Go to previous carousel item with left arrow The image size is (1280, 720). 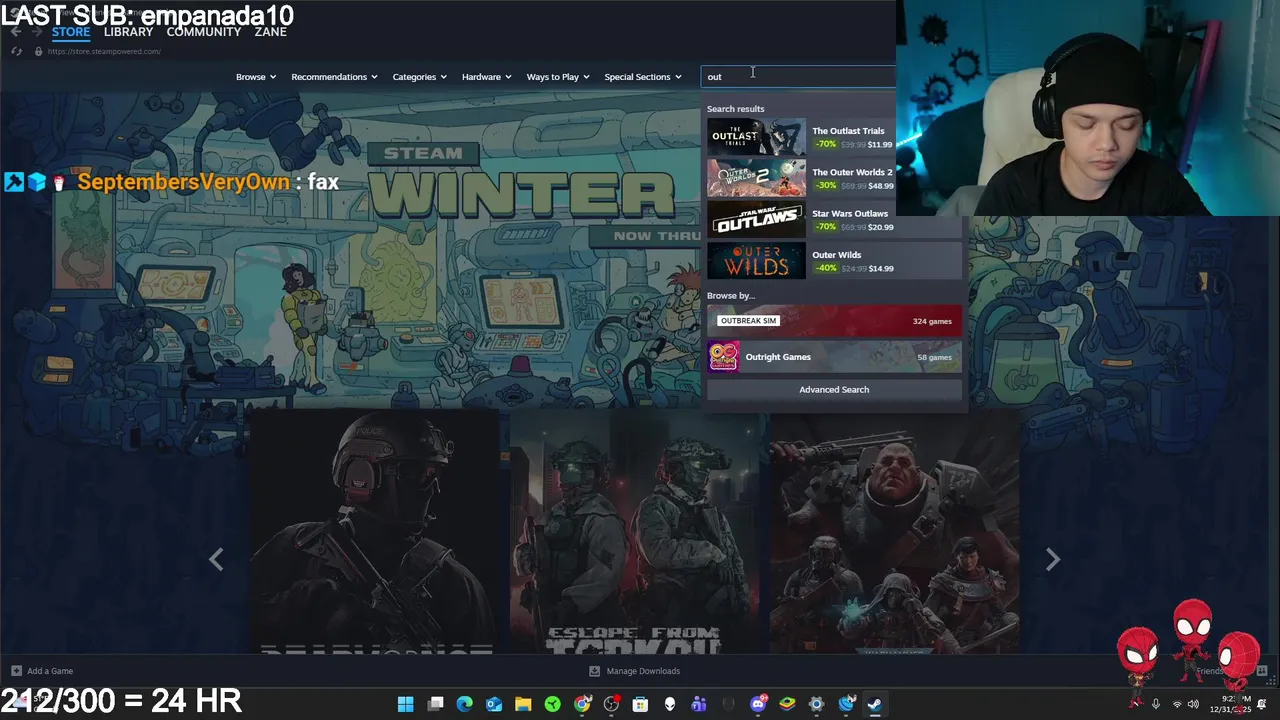216,560
